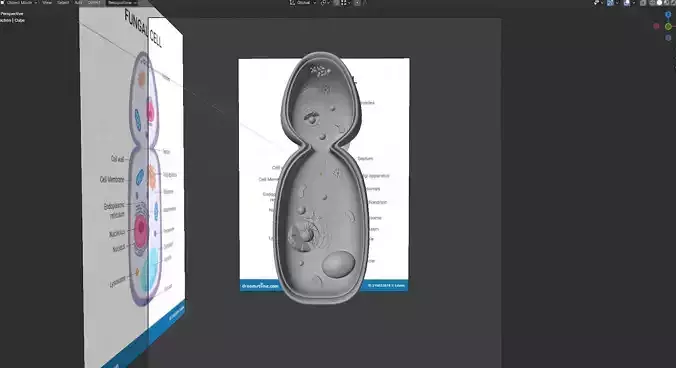Toggle viewport gizmos
Screen dimensions: 676x368
click(610, 3)
